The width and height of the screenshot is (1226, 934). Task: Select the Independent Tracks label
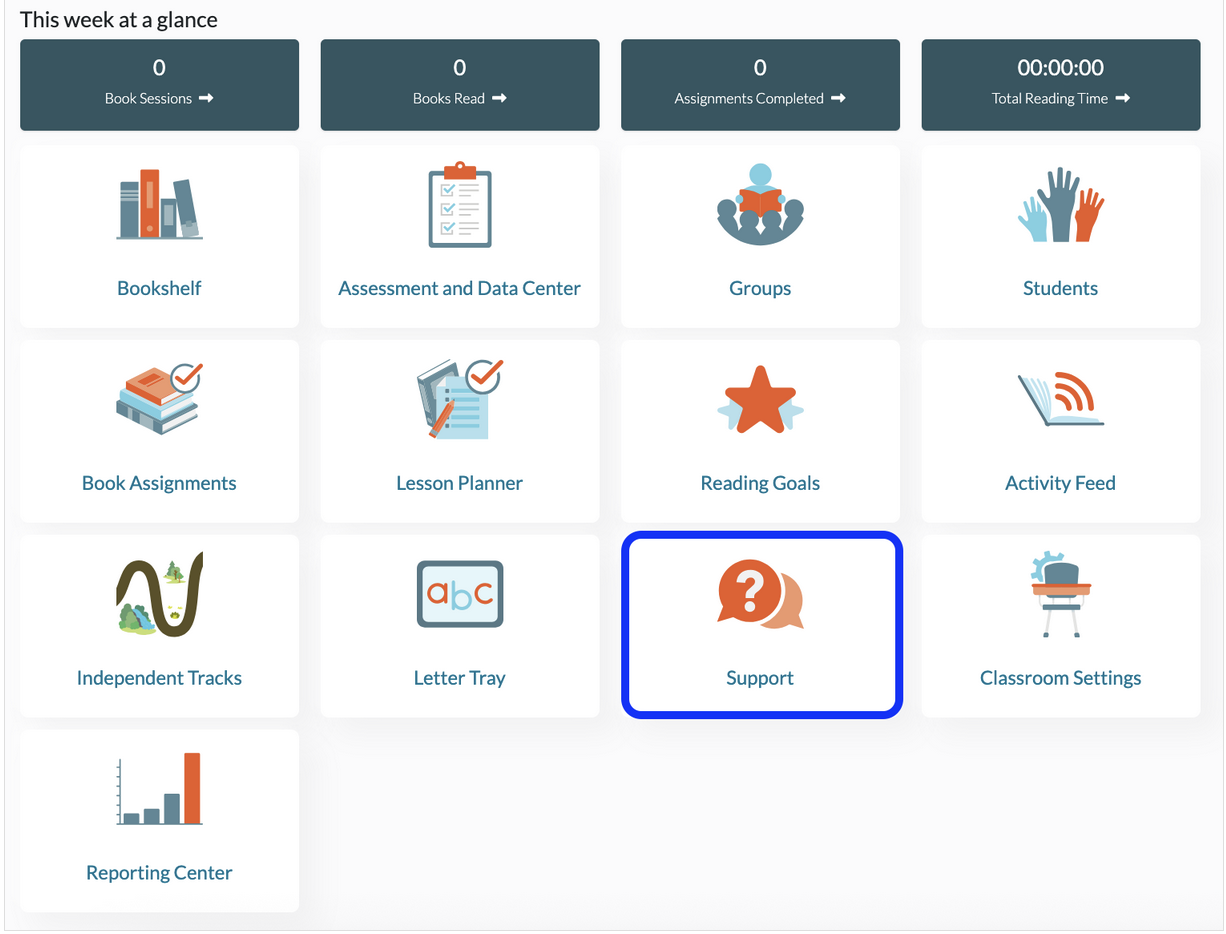pos(160,678)
